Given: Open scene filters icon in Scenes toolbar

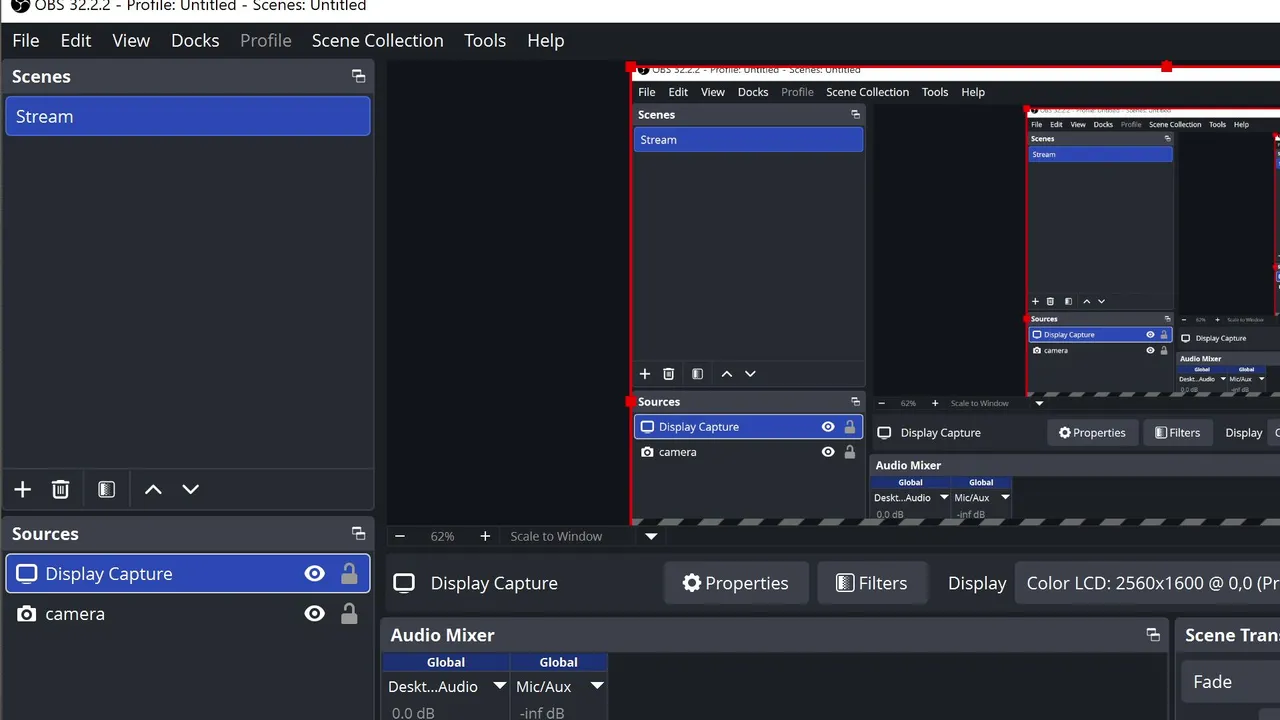Looking at the screenshot, I should point(106,489).
